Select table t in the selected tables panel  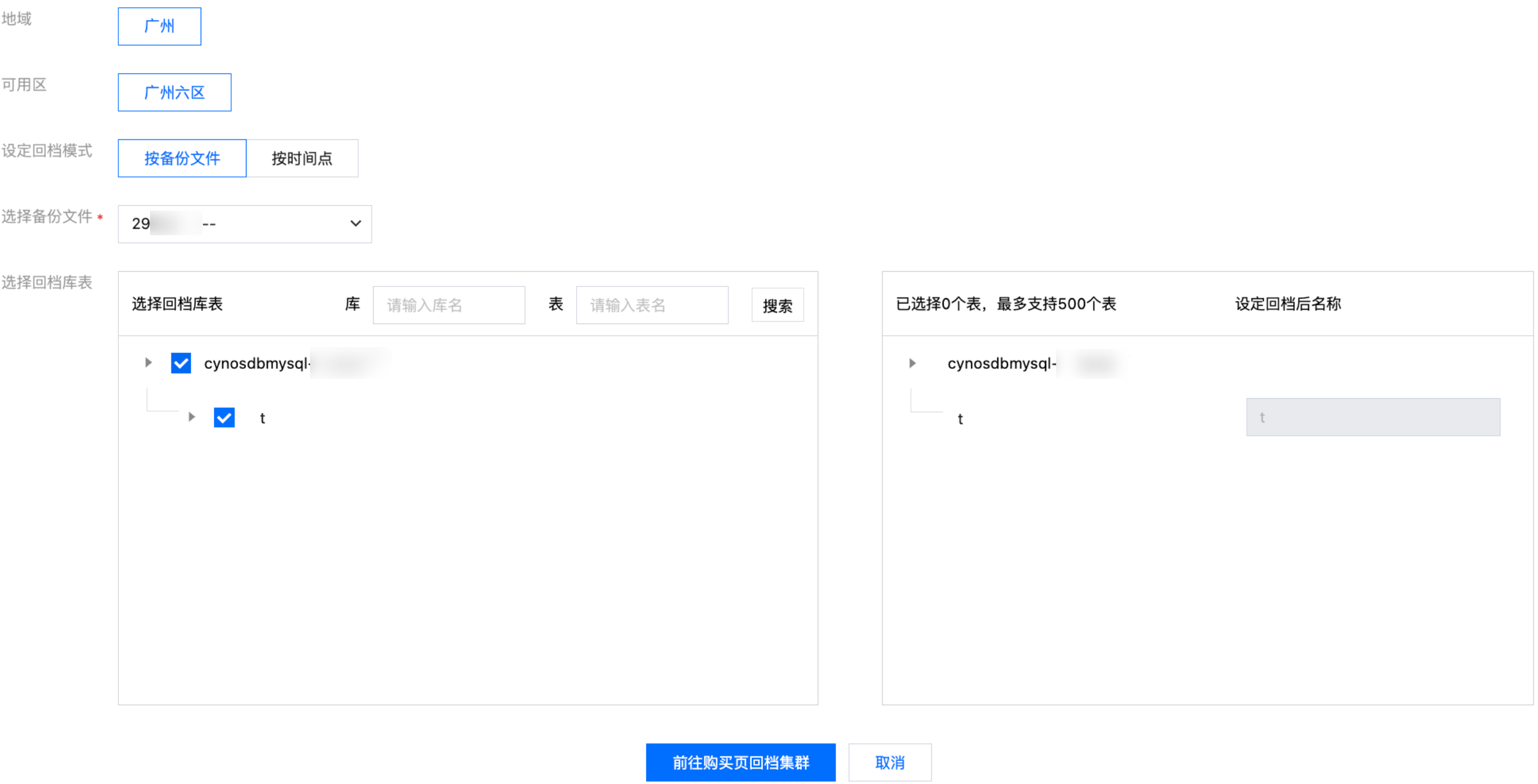coord(960,419)
